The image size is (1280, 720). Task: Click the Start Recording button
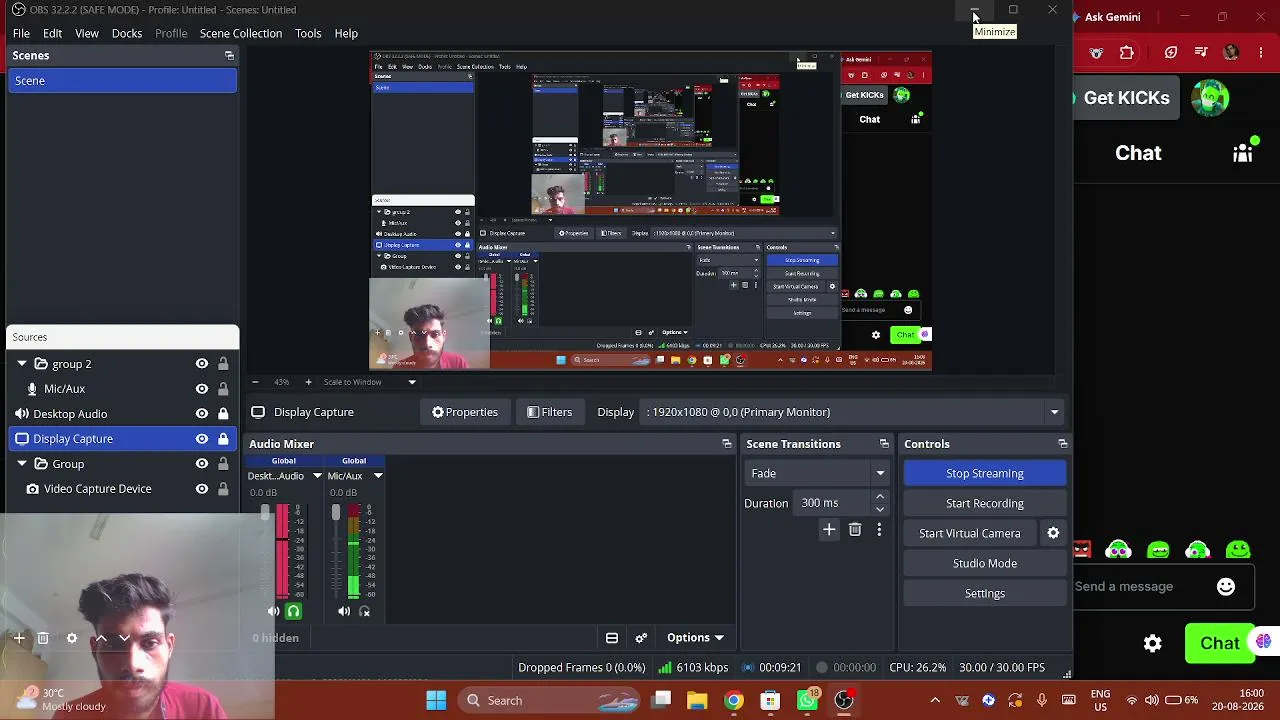point(985,503)
